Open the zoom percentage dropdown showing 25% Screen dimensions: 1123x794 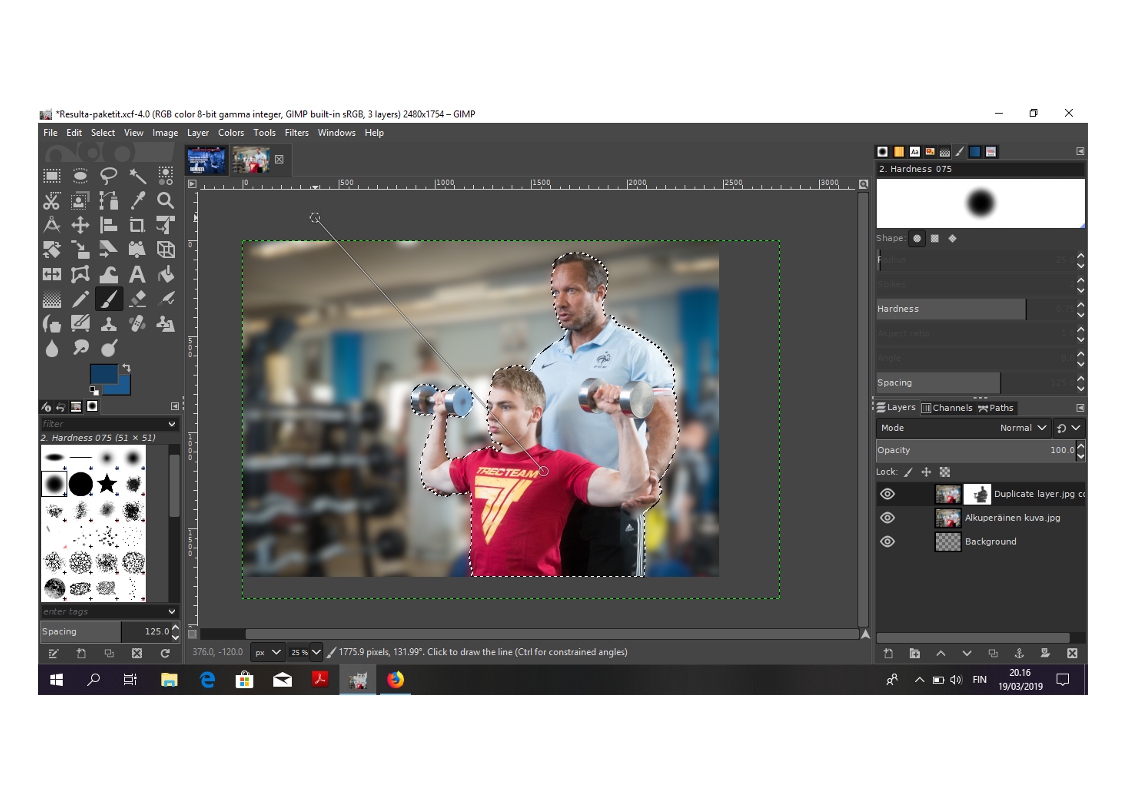click(x=306, y=652)
